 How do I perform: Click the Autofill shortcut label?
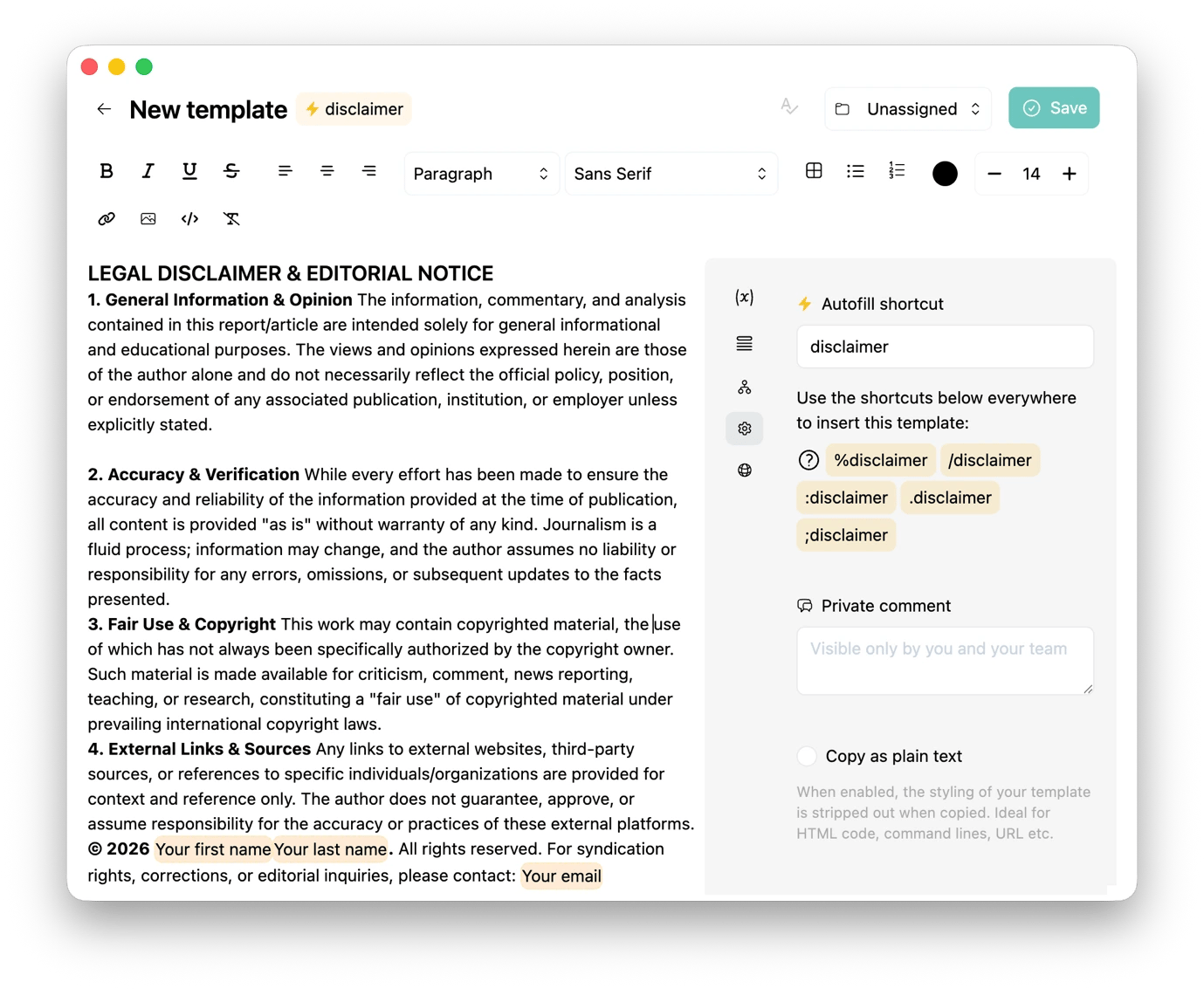(x=882, y=304)
